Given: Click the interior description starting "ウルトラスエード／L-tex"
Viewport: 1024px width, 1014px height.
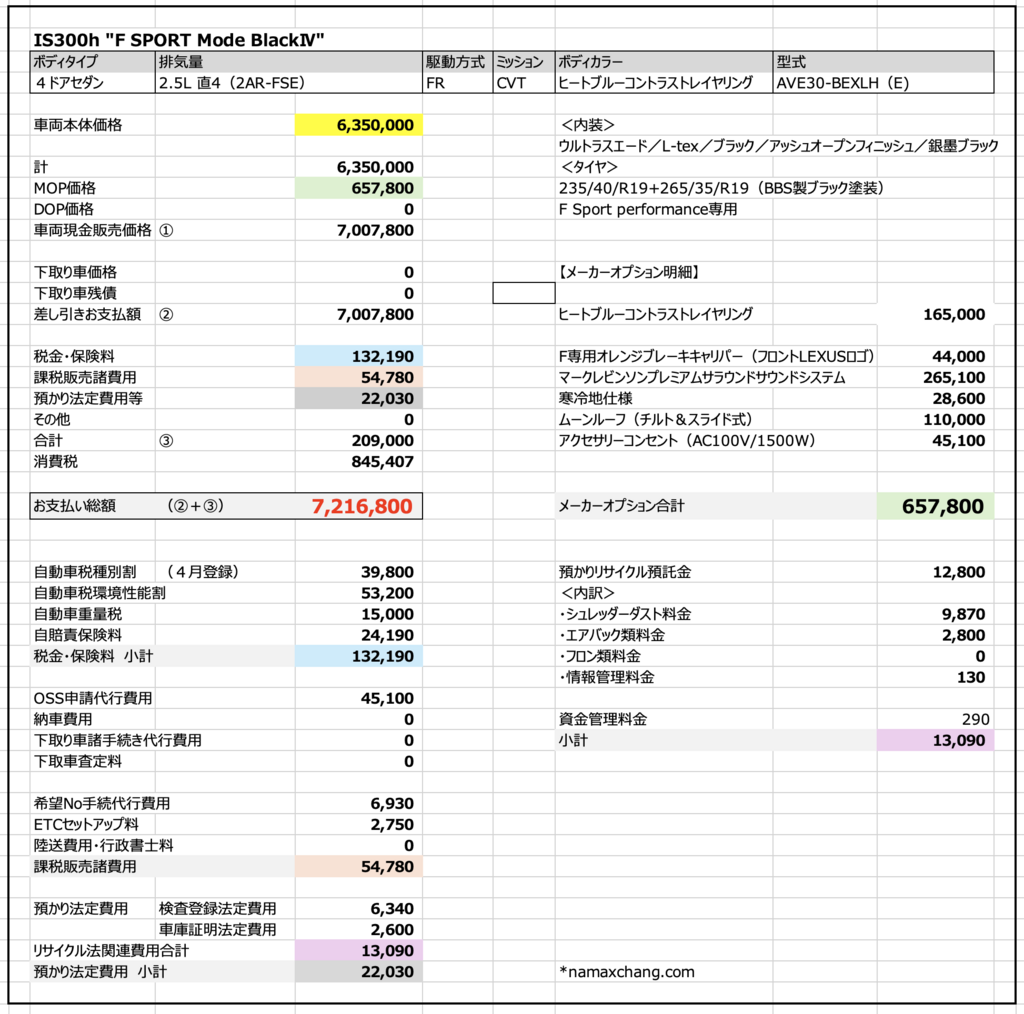Looking at the screenshot, I should (778, 146).
